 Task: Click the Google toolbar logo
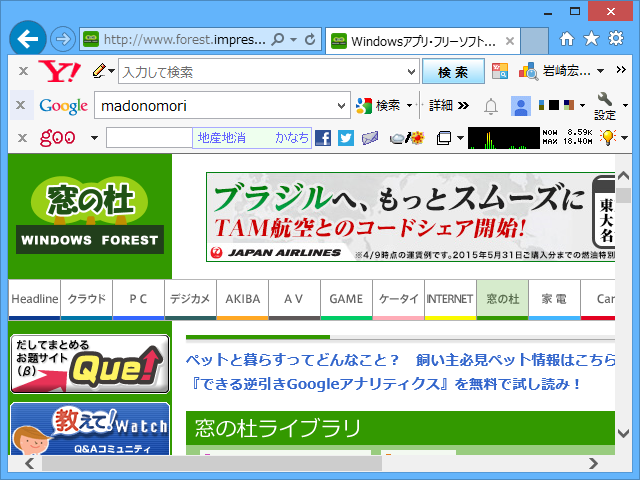(x=63, y=106)
